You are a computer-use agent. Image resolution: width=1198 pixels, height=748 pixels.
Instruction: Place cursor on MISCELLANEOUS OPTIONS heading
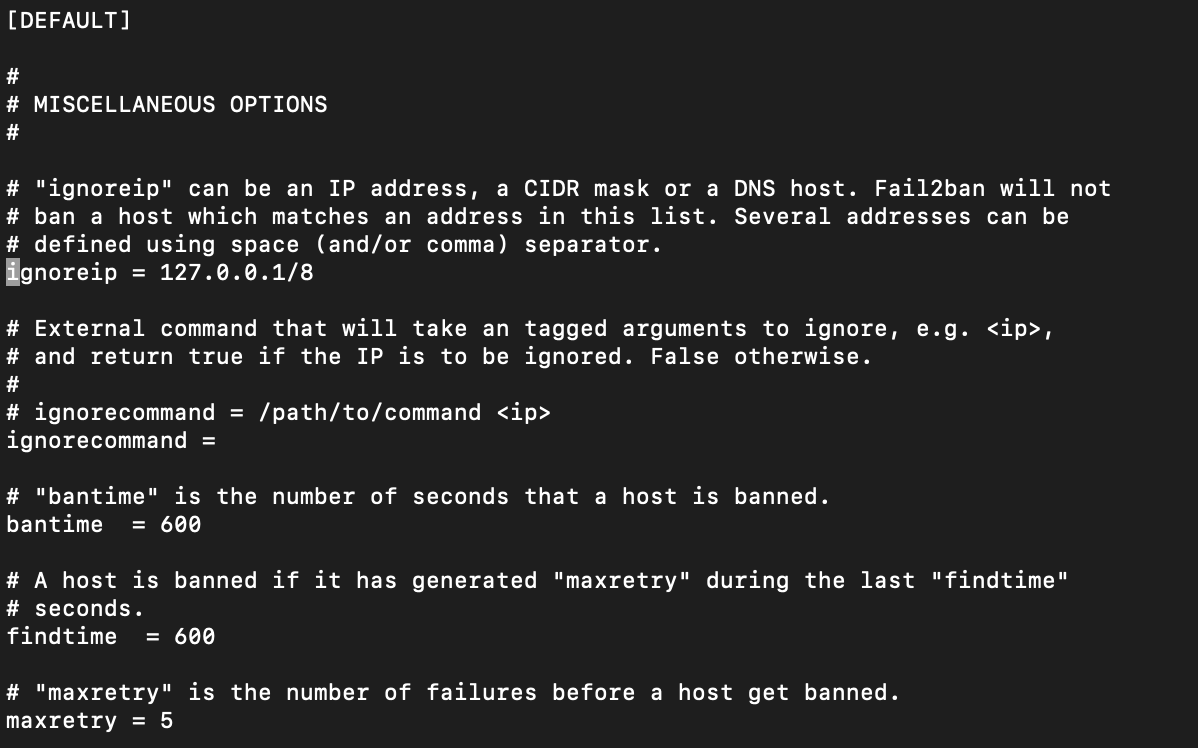pos(180,104)
